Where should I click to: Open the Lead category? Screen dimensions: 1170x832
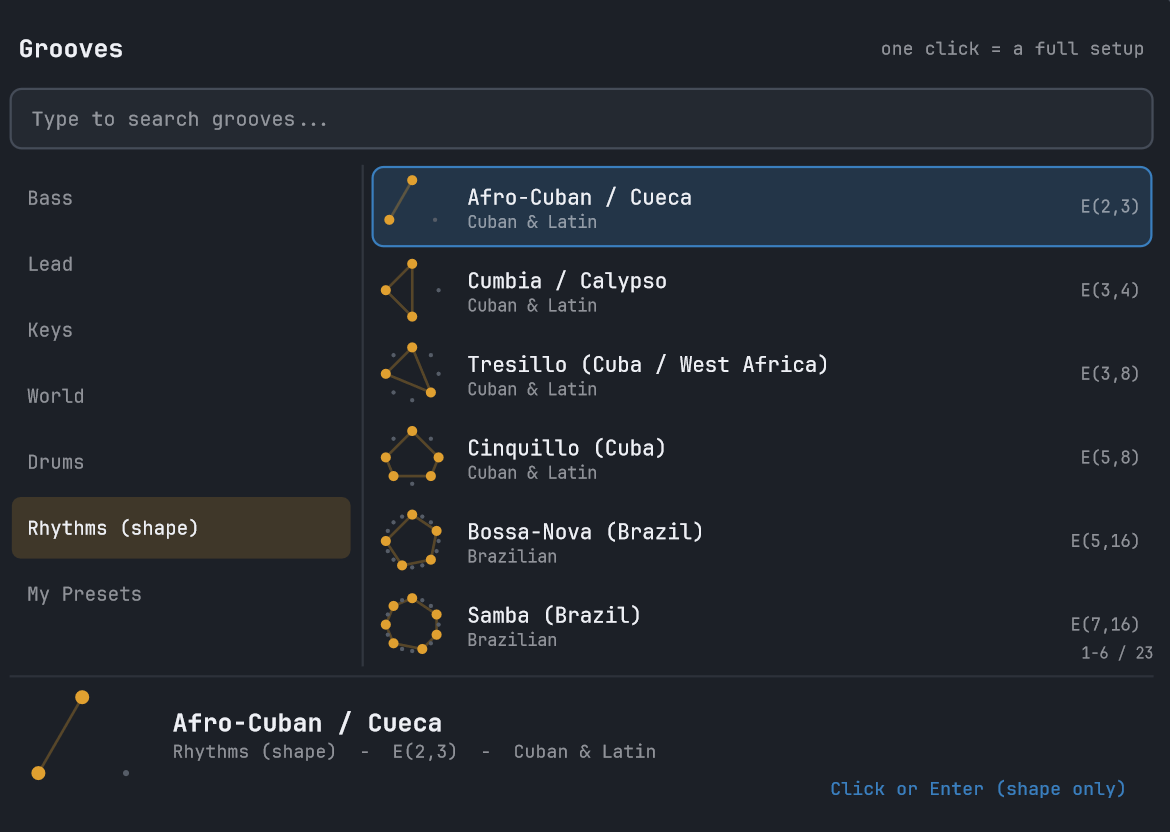tap(181, 264)
